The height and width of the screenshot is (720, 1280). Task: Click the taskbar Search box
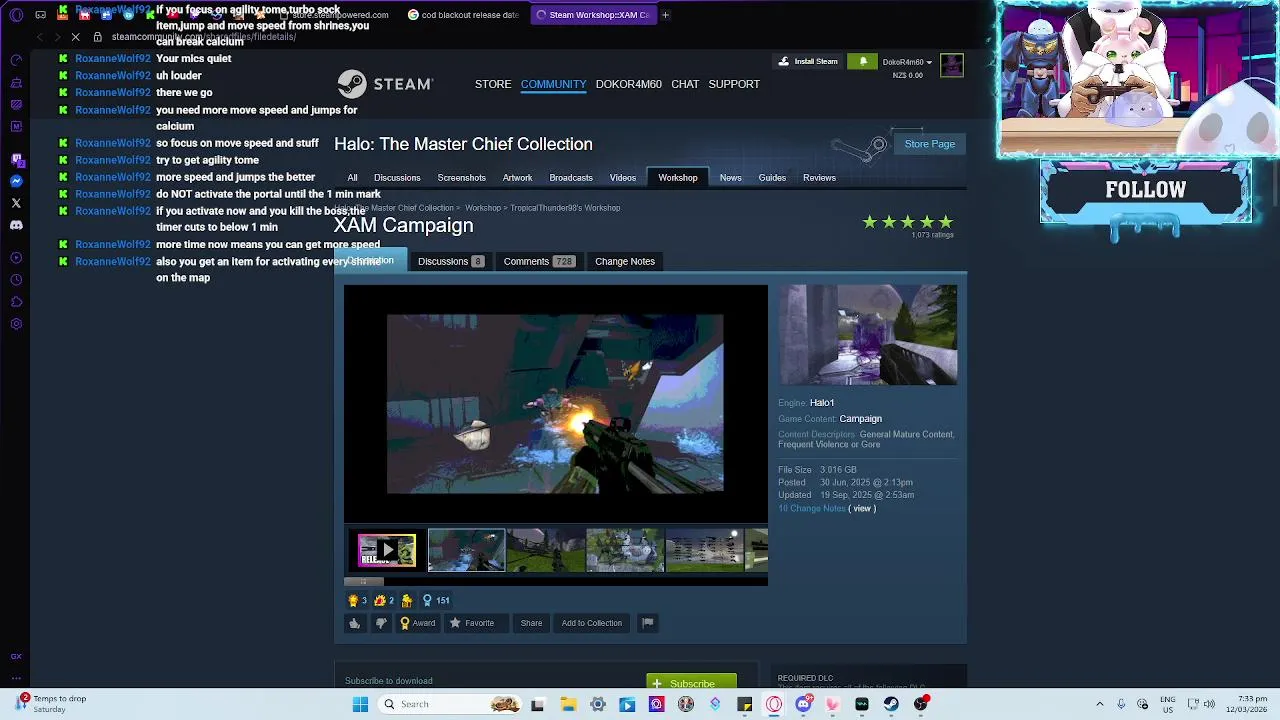[450, 704]
